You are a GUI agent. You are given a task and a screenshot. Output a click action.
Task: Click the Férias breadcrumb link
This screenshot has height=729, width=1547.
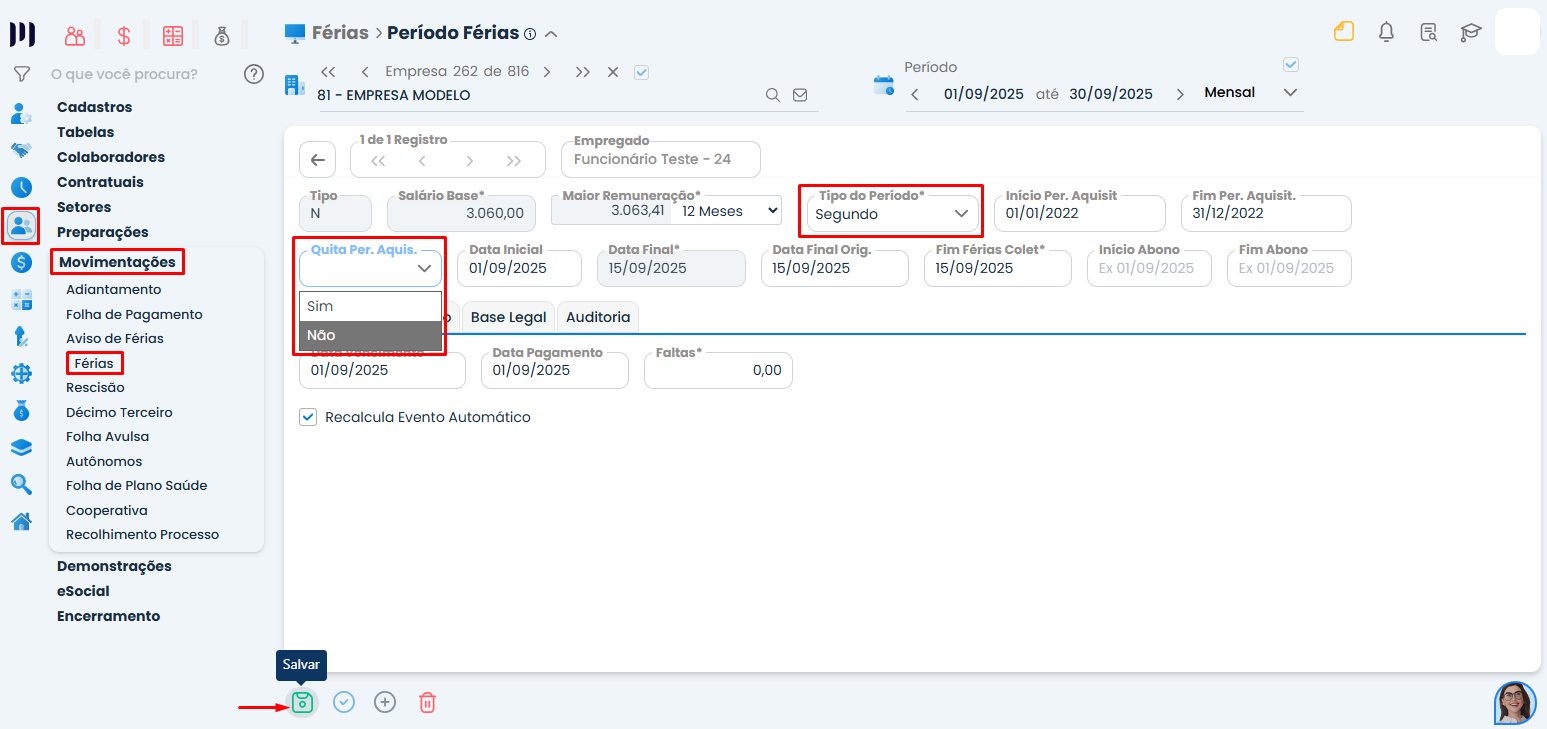[340, 33]
